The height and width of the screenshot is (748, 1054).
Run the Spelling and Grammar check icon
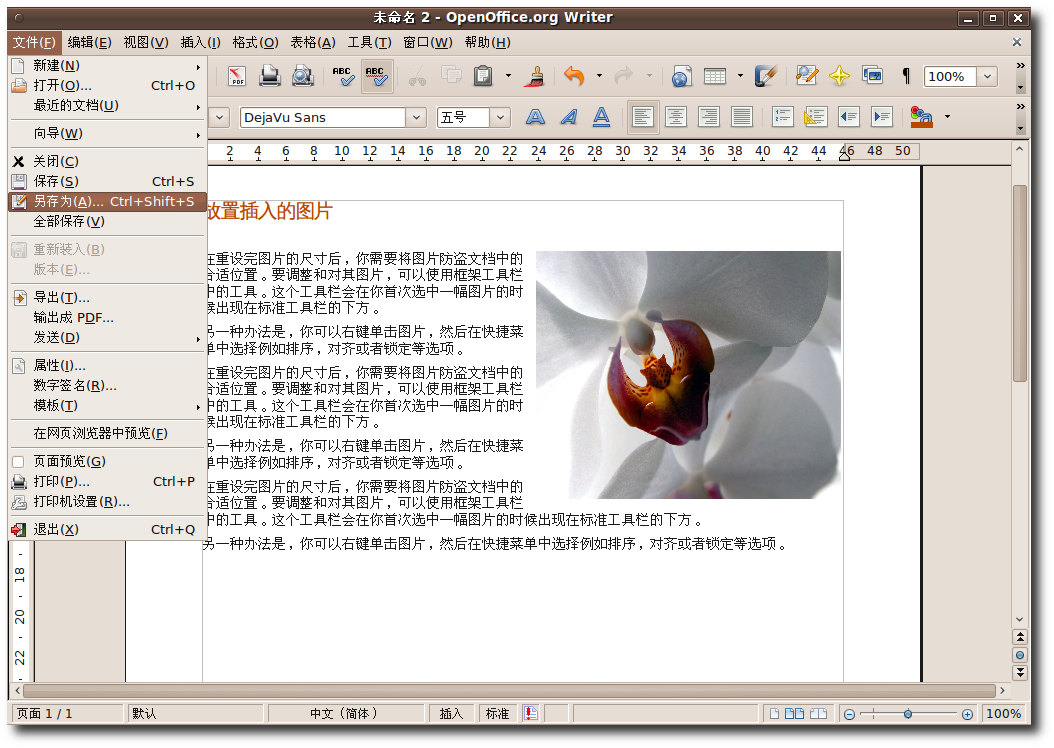pos(343,76)
